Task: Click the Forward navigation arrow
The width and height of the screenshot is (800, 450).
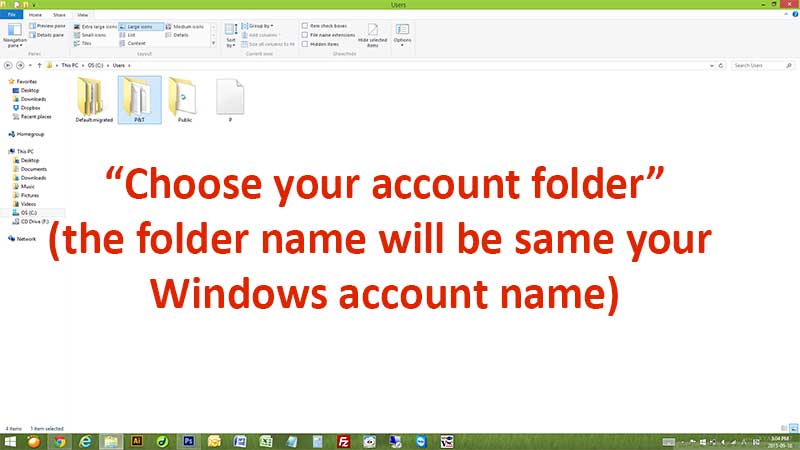Action: pyautogui.click(x=20, y=65)
